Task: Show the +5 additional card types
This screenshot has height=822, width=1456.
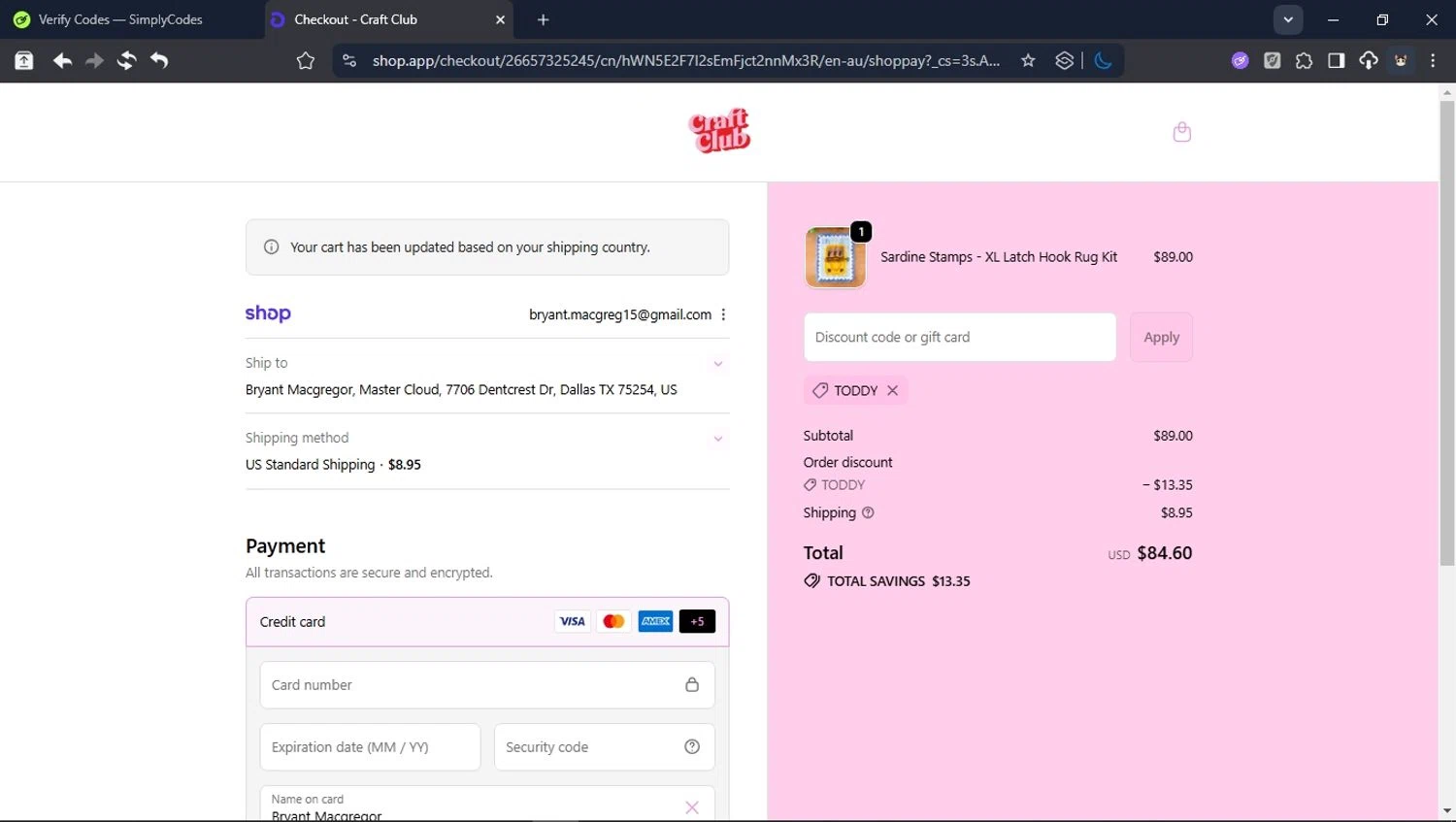Action: click(x=697, y=621)
